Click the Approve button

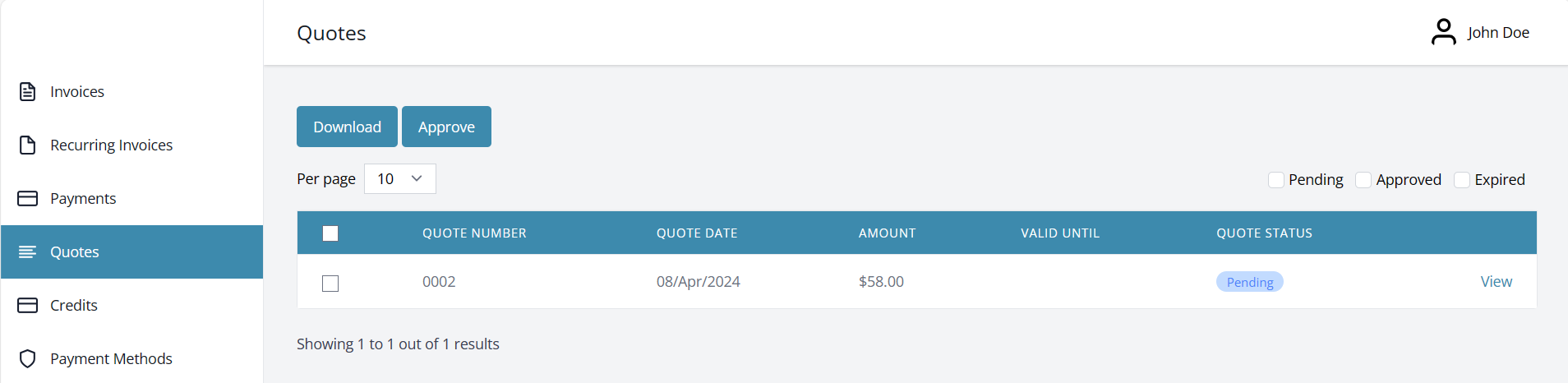[446, 127]
